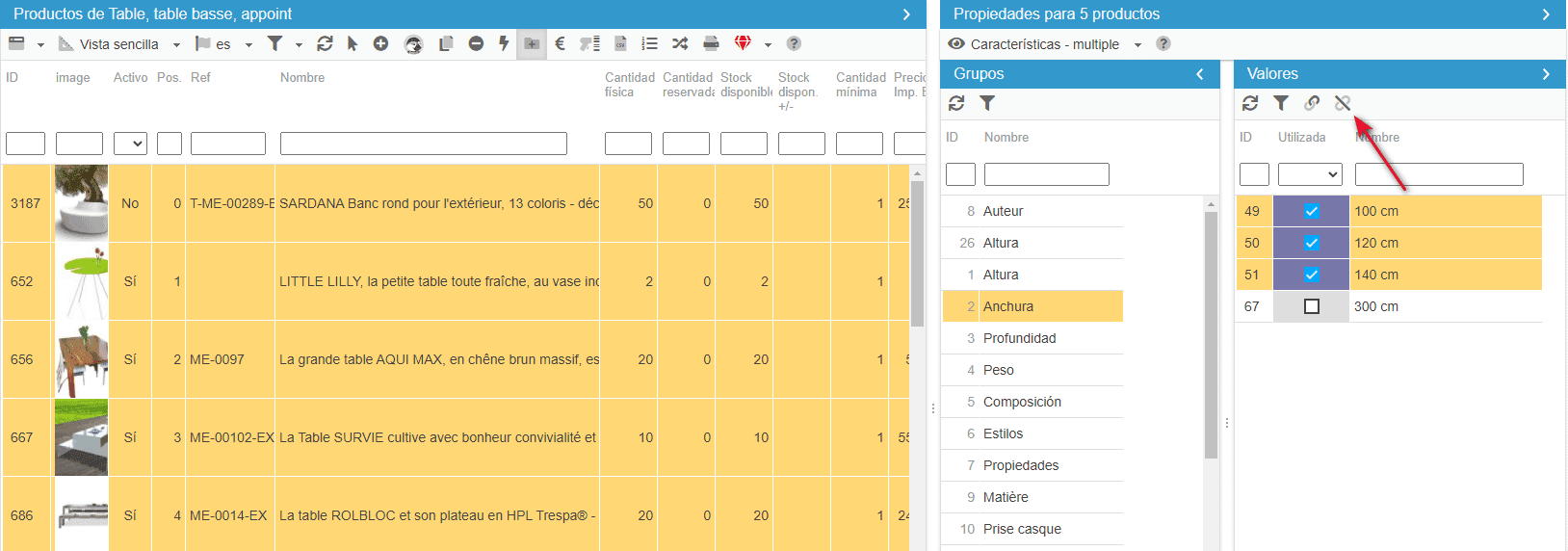This screenshot has width=1568, height=551.
Task: Click the add product plus icon
Action: 380,43
